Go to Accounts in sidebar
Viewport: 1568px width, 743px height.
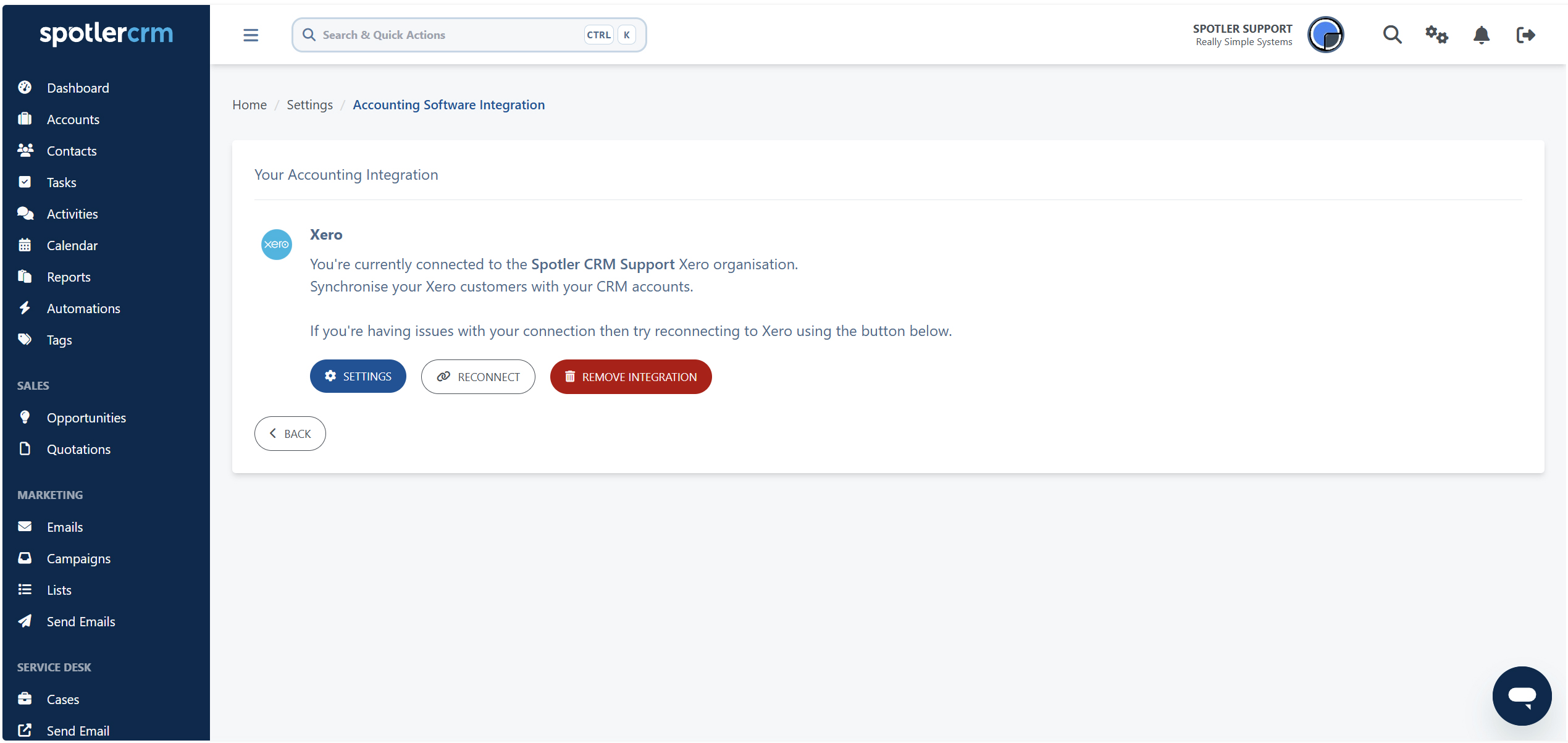73,119
